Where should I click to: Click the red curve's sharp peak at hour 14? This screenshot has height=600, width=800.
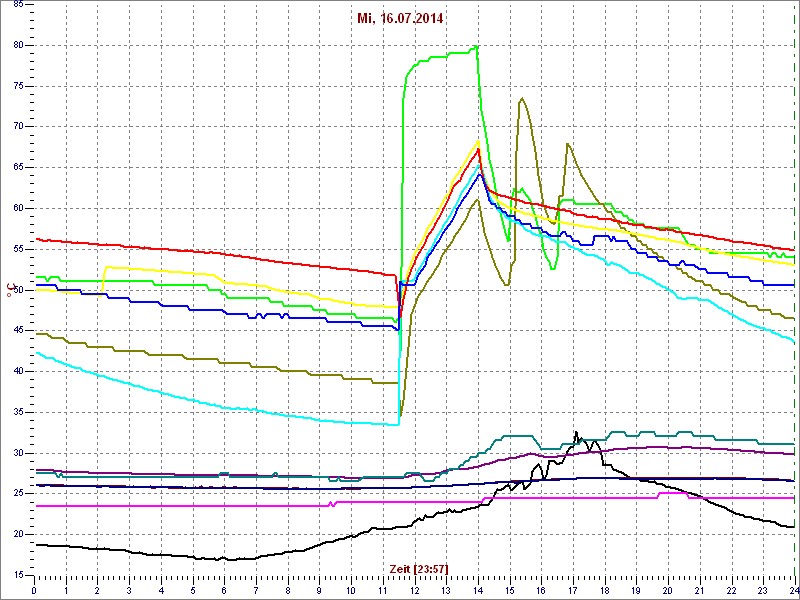pyautogui.click(x=479, y=150)
